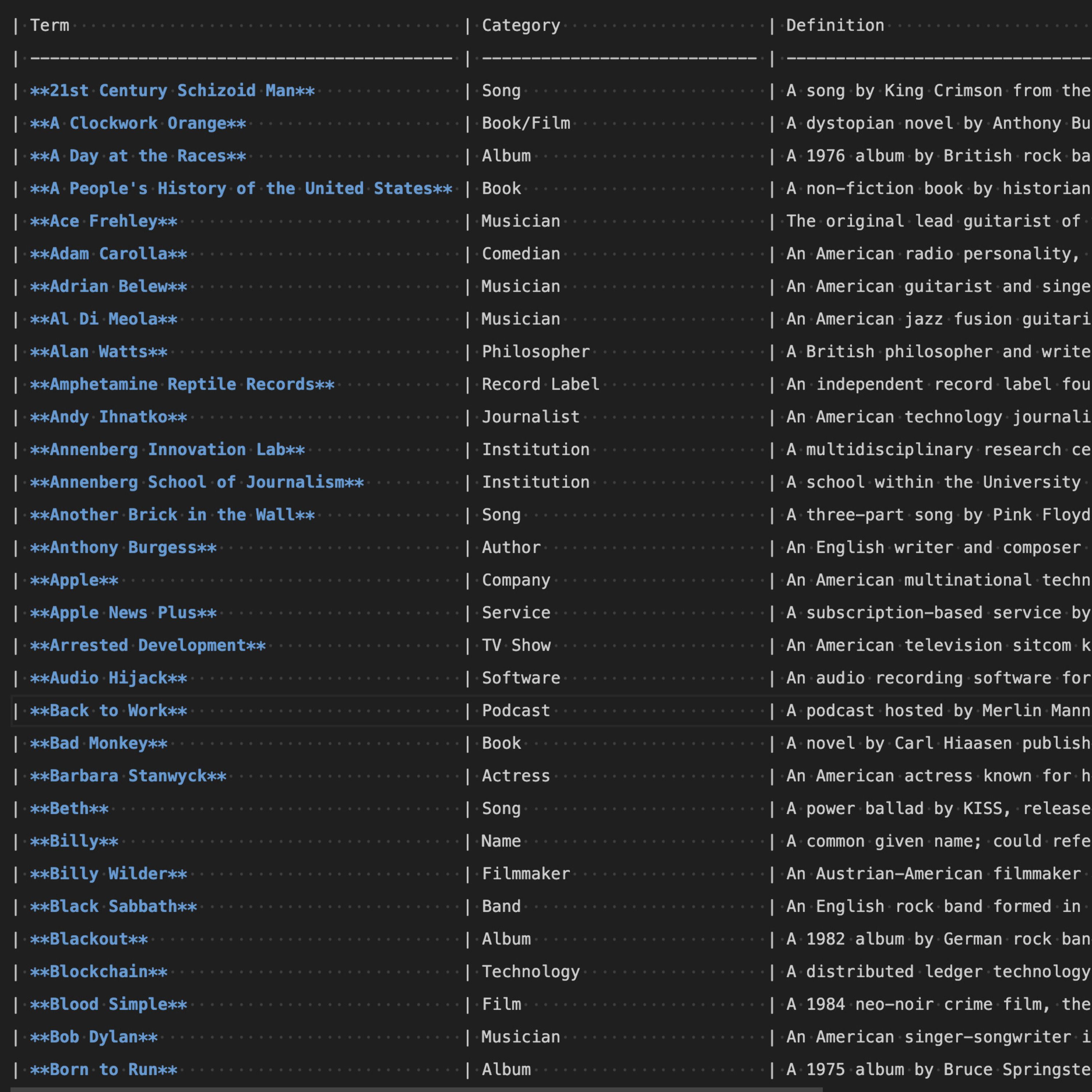Click definition starting 'A novel by Carl Hiaasen'
1092x1092 pixels.
939,743
